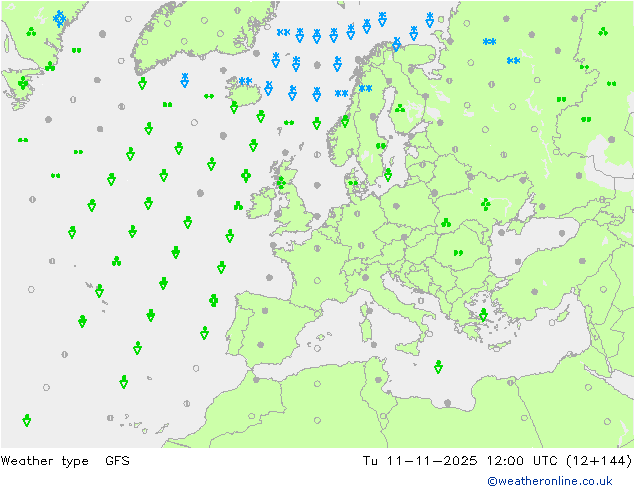Click the green rain symbol just west of Ireland
Viewport: 634px width, 490px height.
coord(238,206)
